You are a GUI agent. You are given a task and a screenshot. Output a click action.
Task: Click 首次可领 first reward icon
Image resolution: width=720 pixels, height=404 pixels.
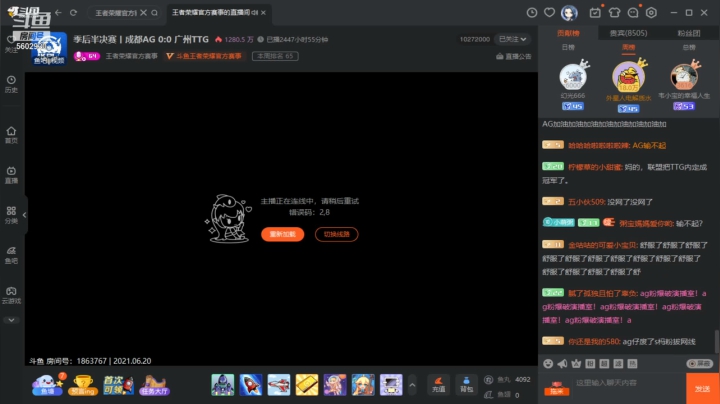[118, 385]
